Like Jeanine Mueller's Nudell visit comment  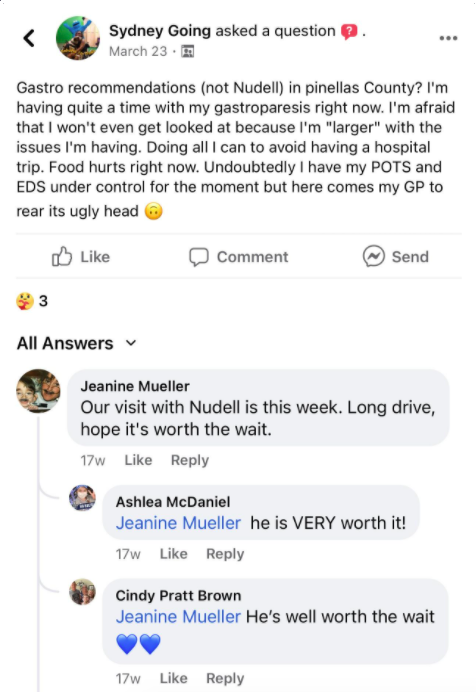click(x=138, y=460)
